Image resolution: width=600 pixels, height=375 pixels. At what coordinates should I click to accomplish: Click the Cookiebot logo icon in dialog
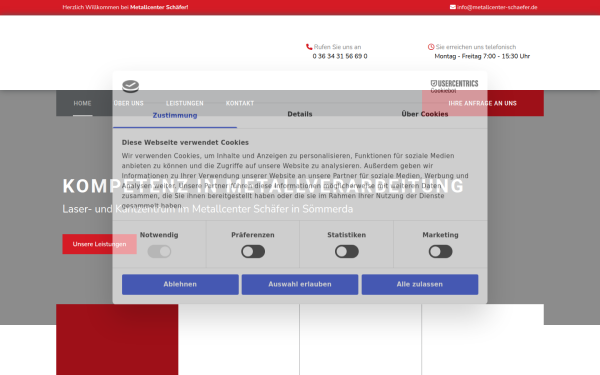pyautogui.click(x=130, y=86)
